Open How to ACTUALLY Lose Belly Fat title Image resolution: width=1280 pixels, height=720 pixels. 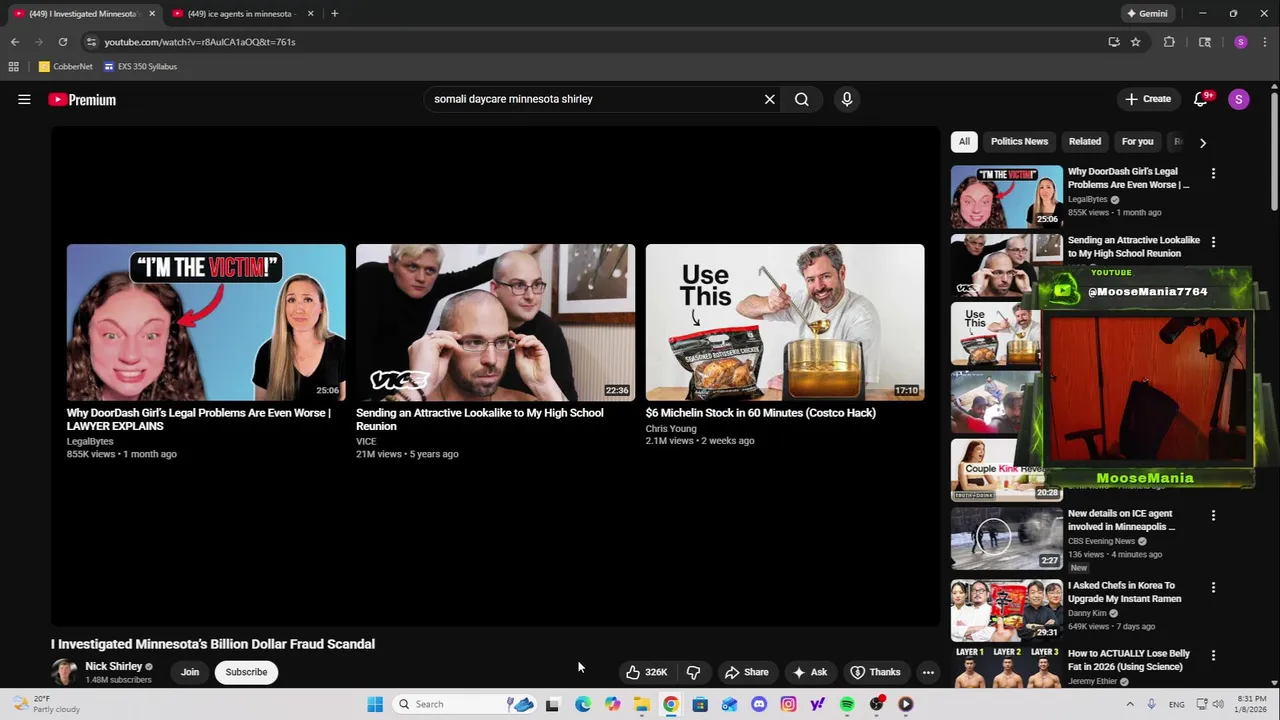[x=1129, y=660]
